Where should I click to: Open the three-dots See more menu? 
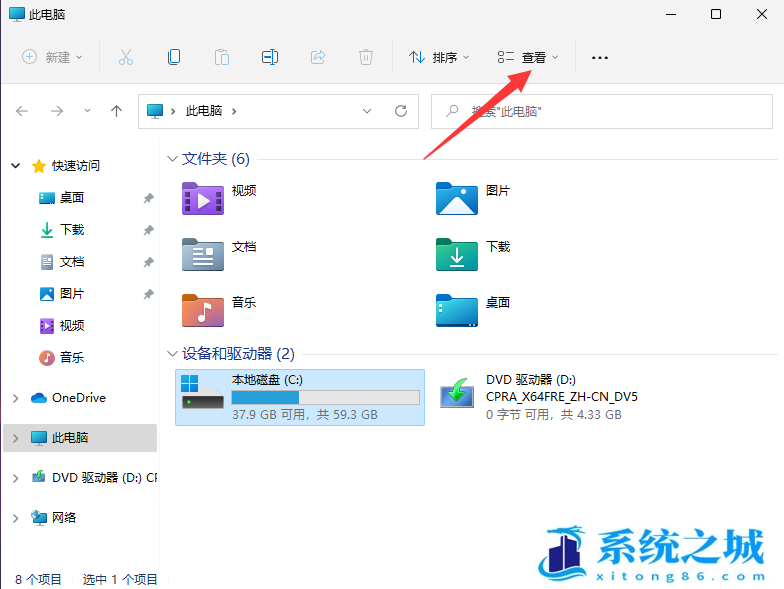click(x=600, y=58)
